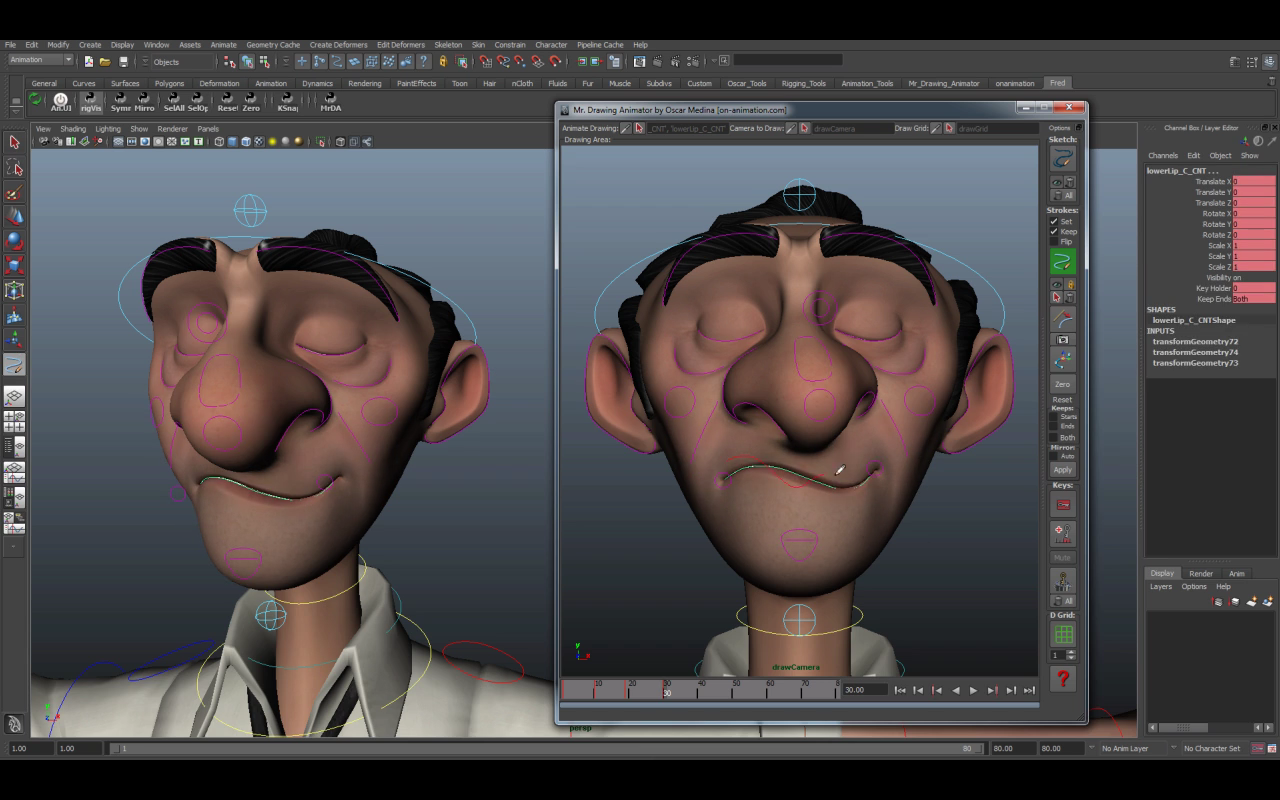The width and height of the screenshot is (1280, 800).
Task: Click the green stroke draw button
Action: [x=1062, y=262]
